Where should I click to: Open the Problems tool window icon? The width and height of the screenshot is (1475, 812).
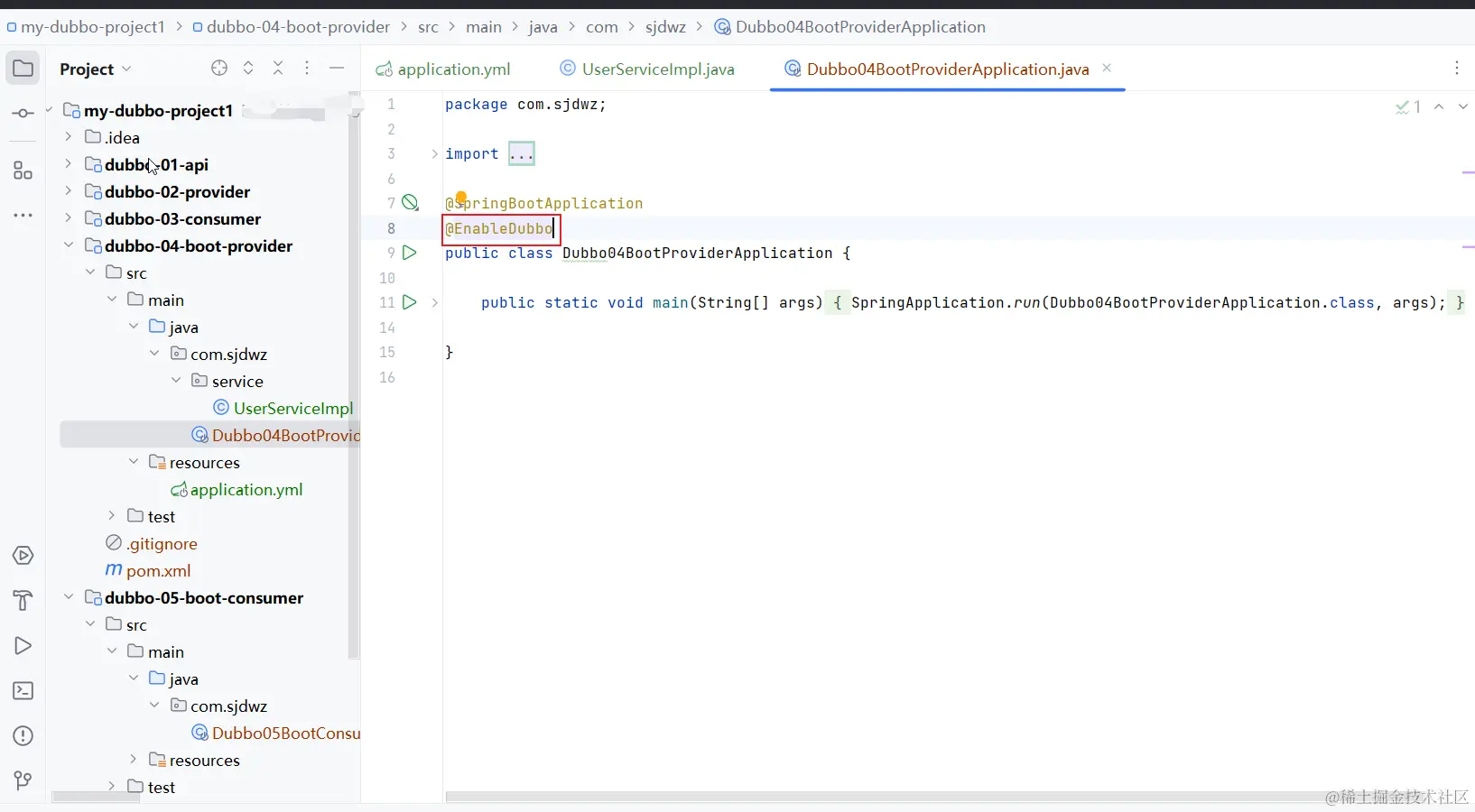coord(23,736)
